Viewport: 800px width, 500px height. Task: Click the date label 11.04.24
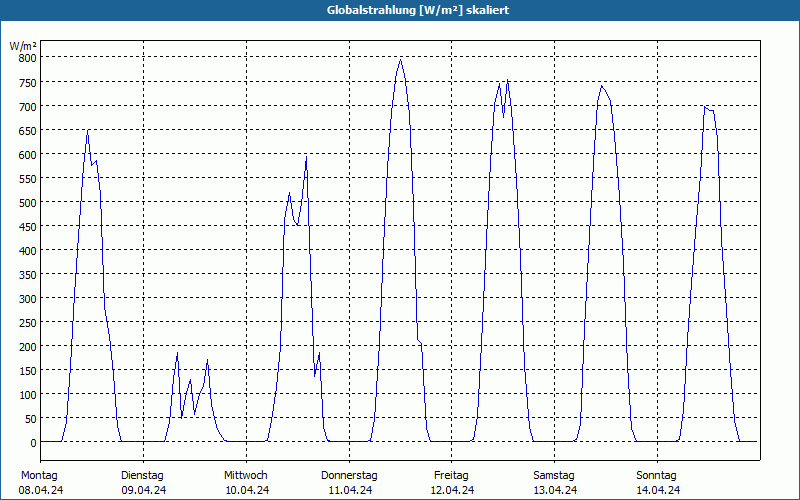(350, 490)
